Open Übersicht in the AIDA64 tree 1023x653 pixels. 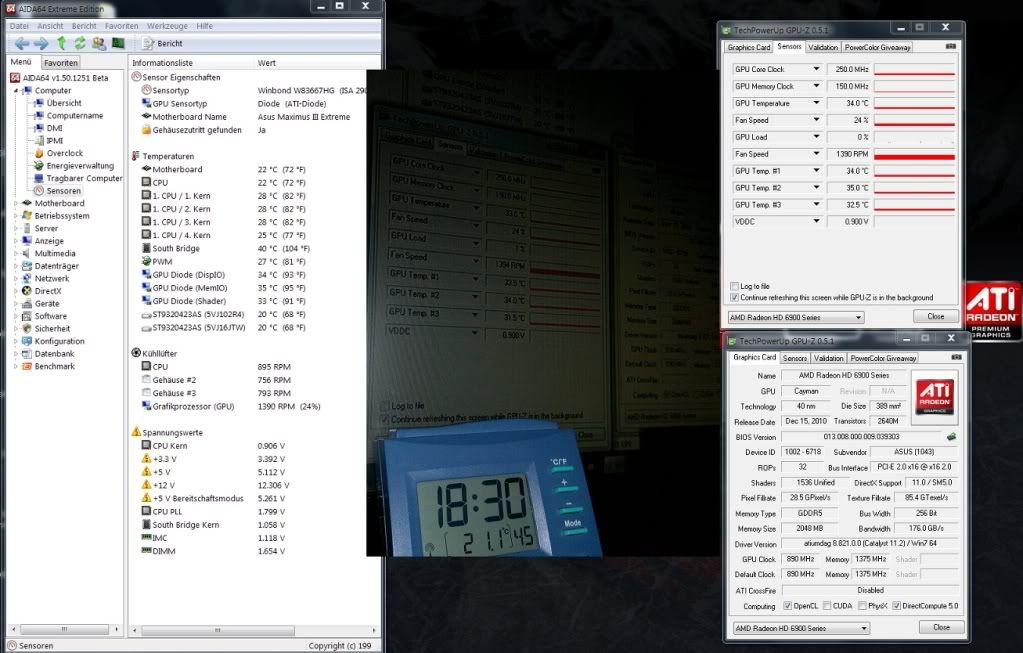click(64, 103)
